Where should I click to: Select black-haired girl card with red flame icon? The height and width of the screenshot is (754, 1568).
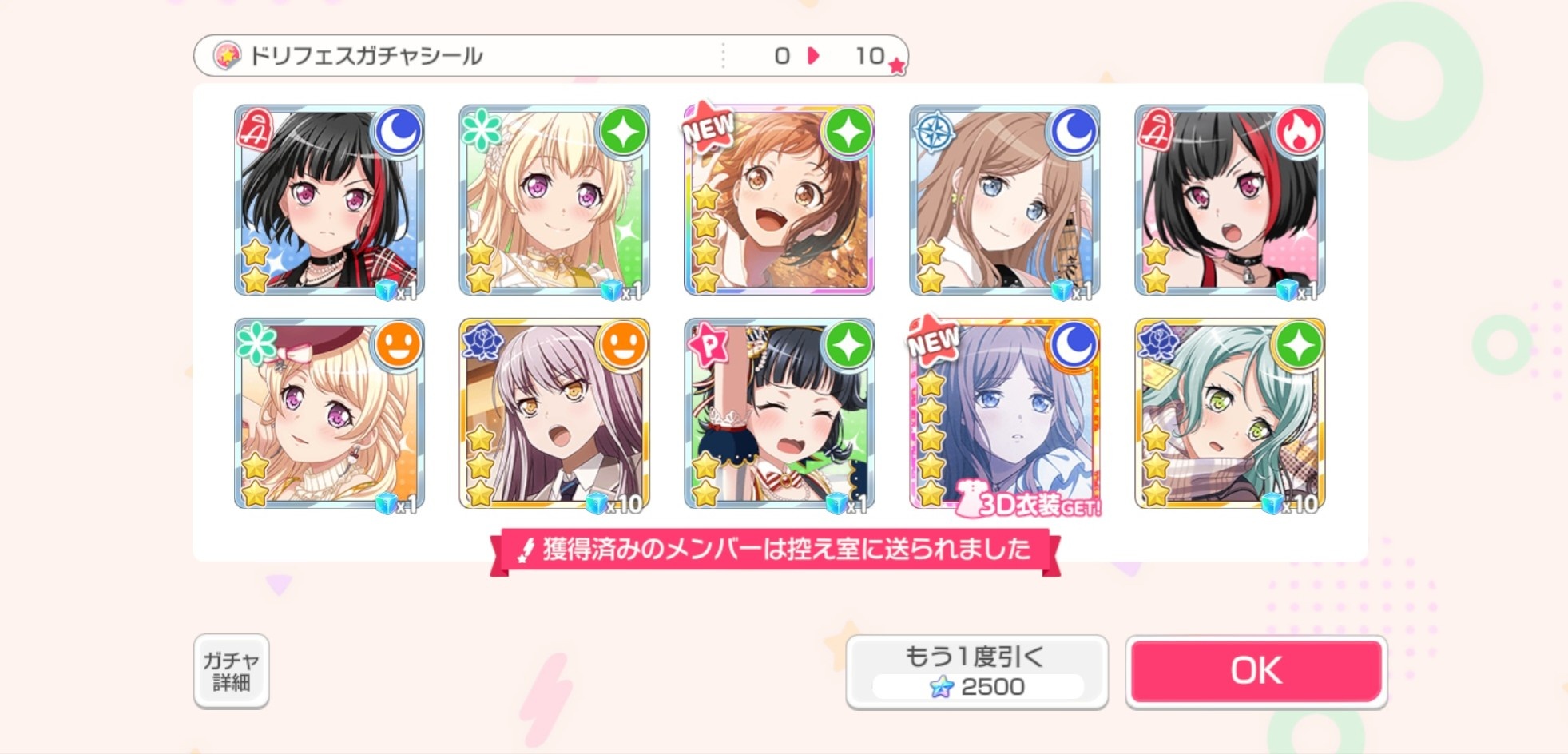1230,200
